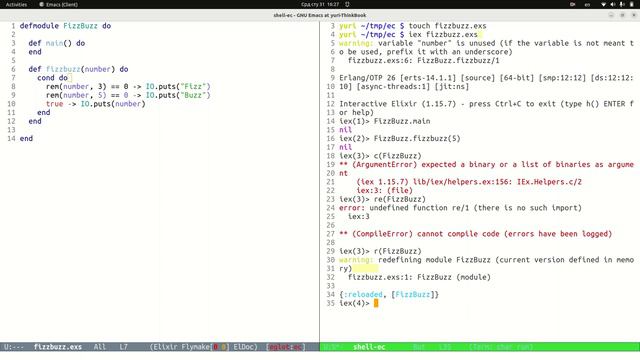Open the Activities overview

pyautogui.click(x=16, y=4)
